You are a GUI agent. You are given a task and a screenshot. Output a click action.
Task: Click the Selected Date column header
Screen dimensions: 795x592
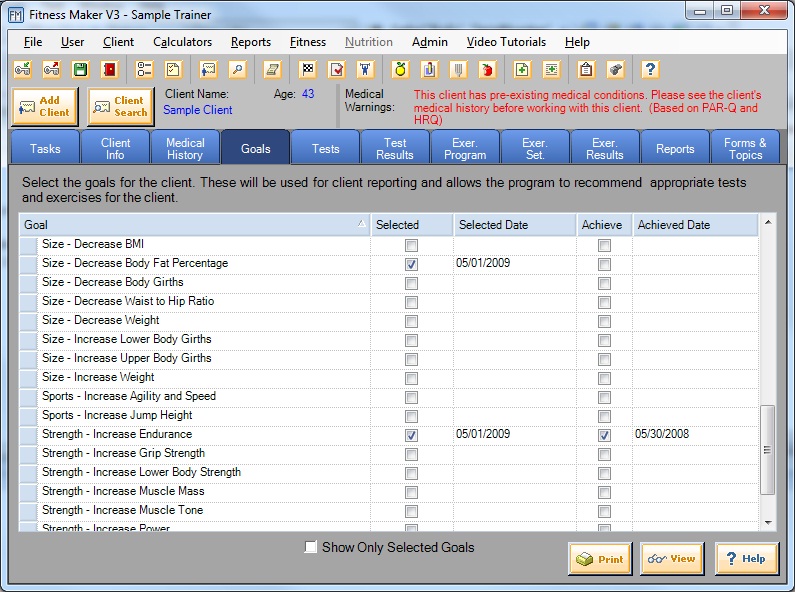tap(515, 225)
